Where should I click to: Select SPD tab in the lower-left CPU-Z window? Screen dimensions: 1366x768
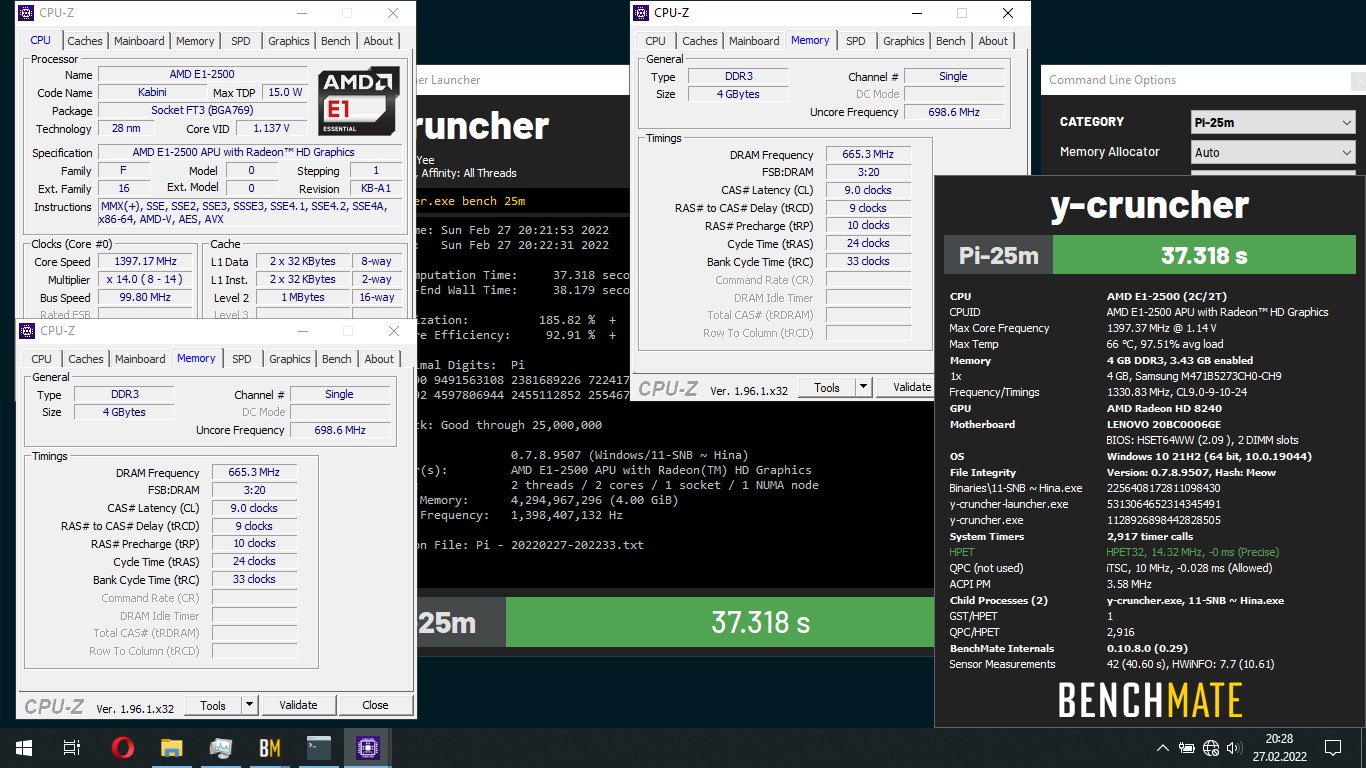[242, 359]
